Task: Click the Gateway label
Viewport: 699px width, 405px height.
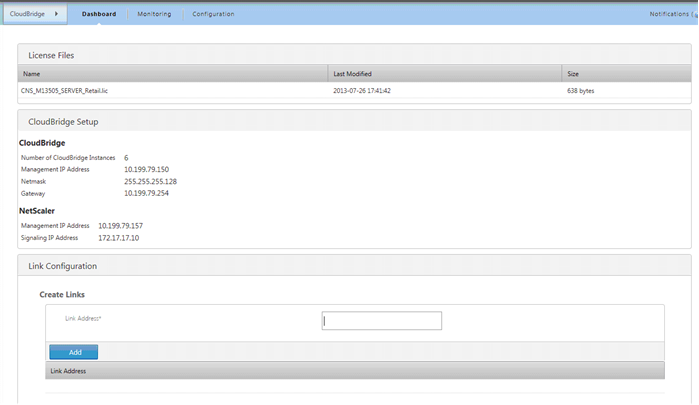Action: coord(33,194)
